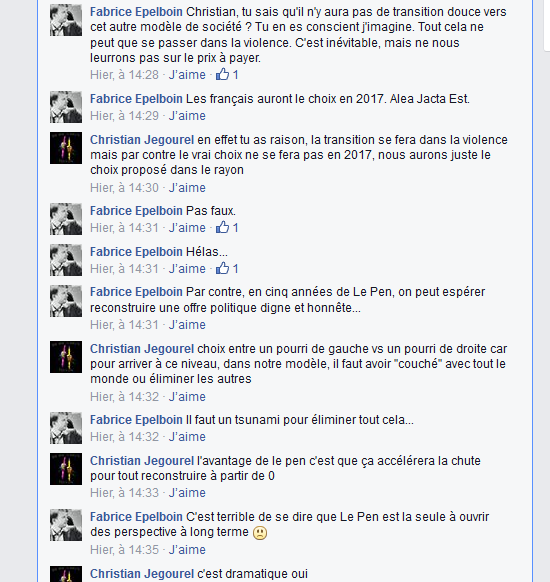Click the 'Hier, à 14:32' timestamp under the tsunami comment

(124, 436)
